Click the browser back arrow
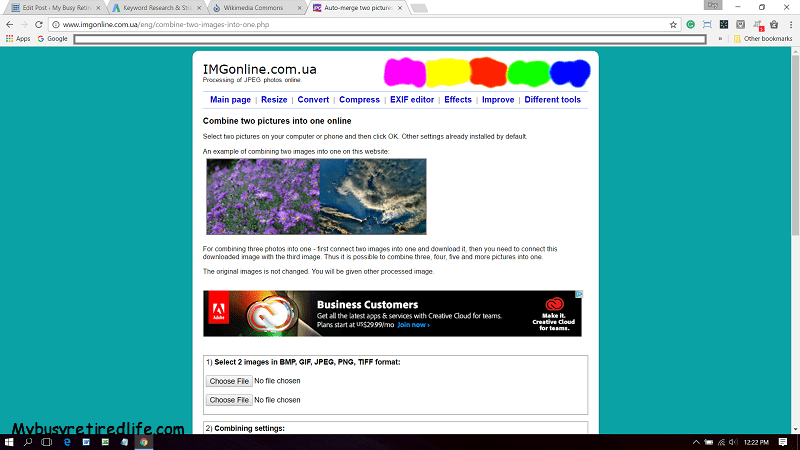This screenshot has width=800, height=450. click(x=10, y=24)
